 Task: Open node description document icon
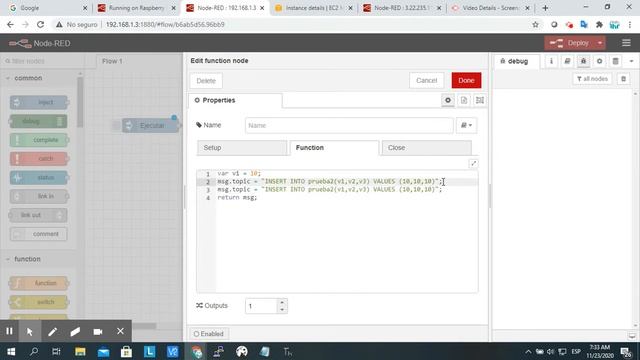coord(464,100)
